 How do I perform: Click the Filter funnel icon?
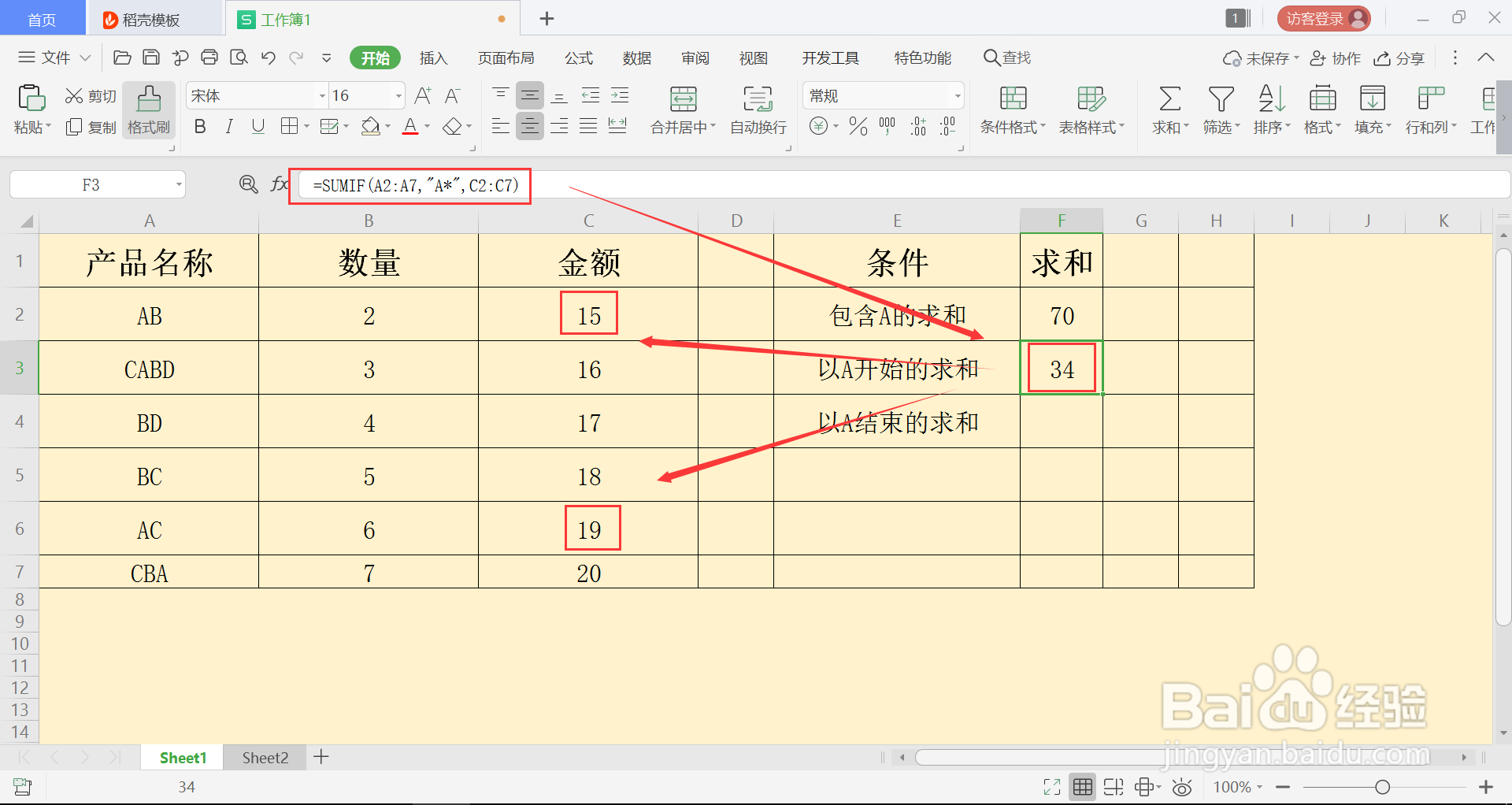(x=1221, y=99)
